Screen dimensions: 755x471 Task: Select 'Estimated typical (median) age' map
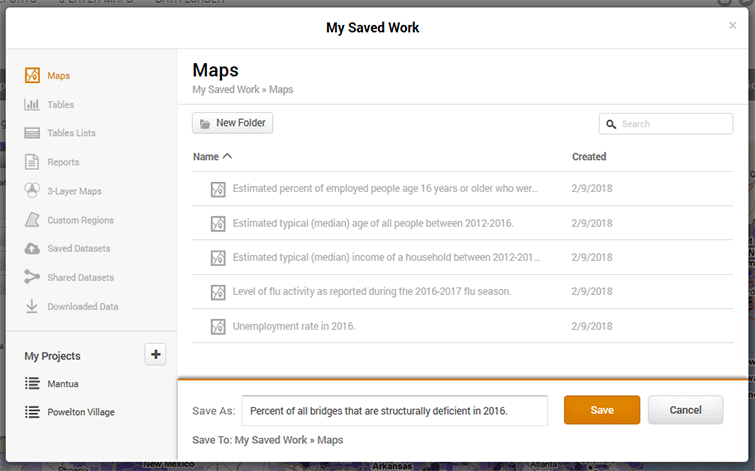373,223
